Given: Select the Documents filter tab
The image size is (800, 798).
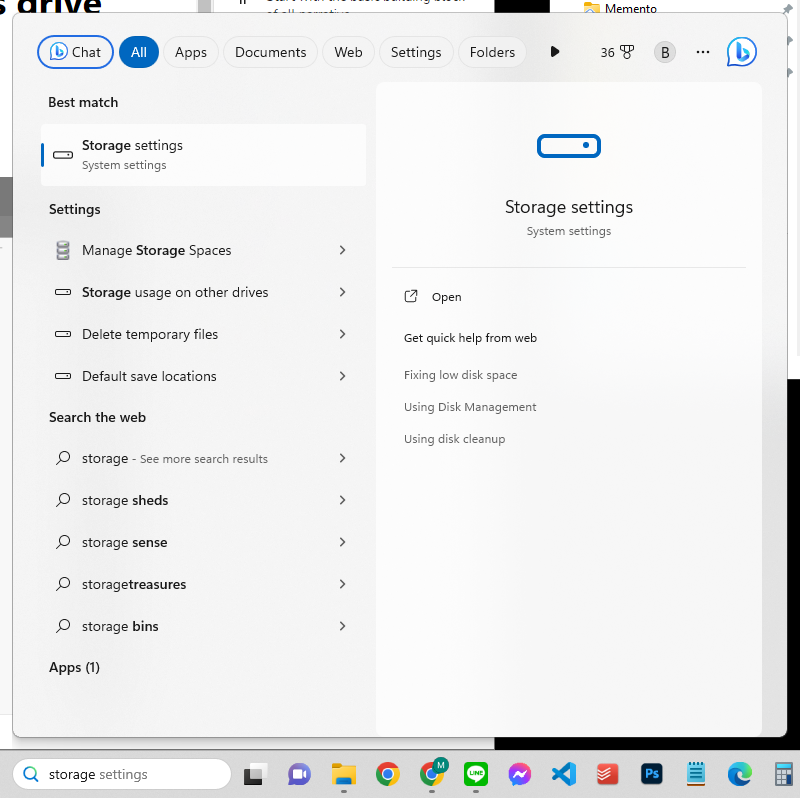Looking at the screenshot, I should click(270, 52).
